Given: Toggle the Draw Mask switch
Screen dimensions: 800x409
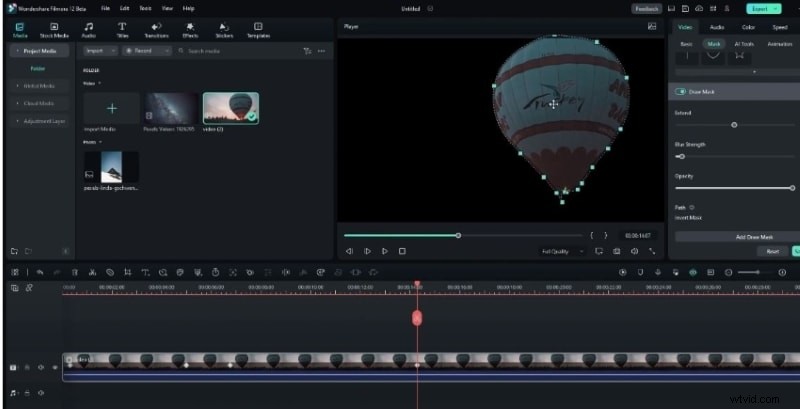Looking at the screenshot, I should tap(680, 92).
